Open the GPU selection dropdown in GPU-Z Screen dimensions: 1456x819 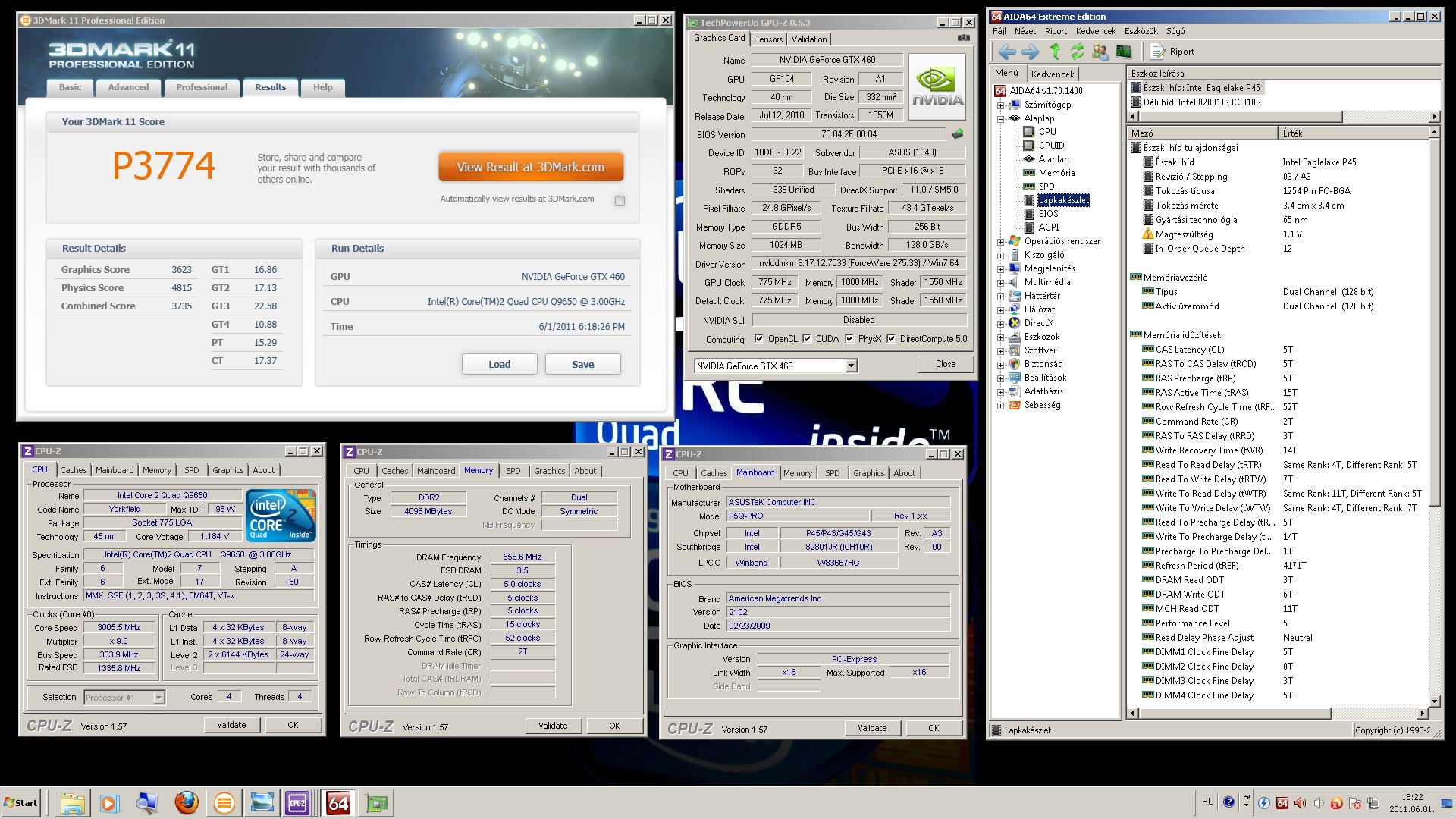point(851,366)
